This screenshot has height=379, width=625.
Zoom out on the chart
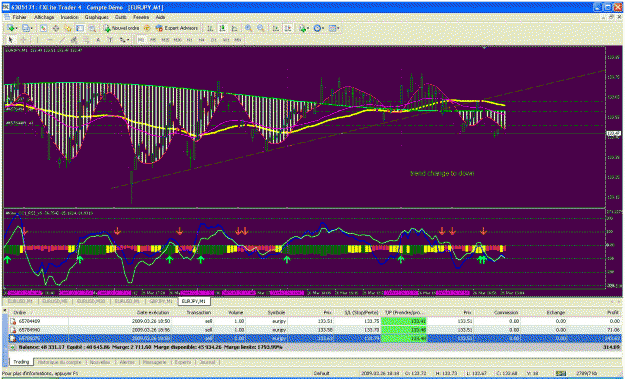[261, 28]
